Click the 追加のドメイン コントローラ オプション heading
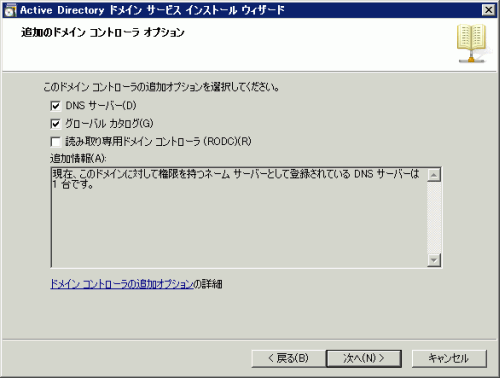Screen dimensions: 500x378 click(103, 32)
